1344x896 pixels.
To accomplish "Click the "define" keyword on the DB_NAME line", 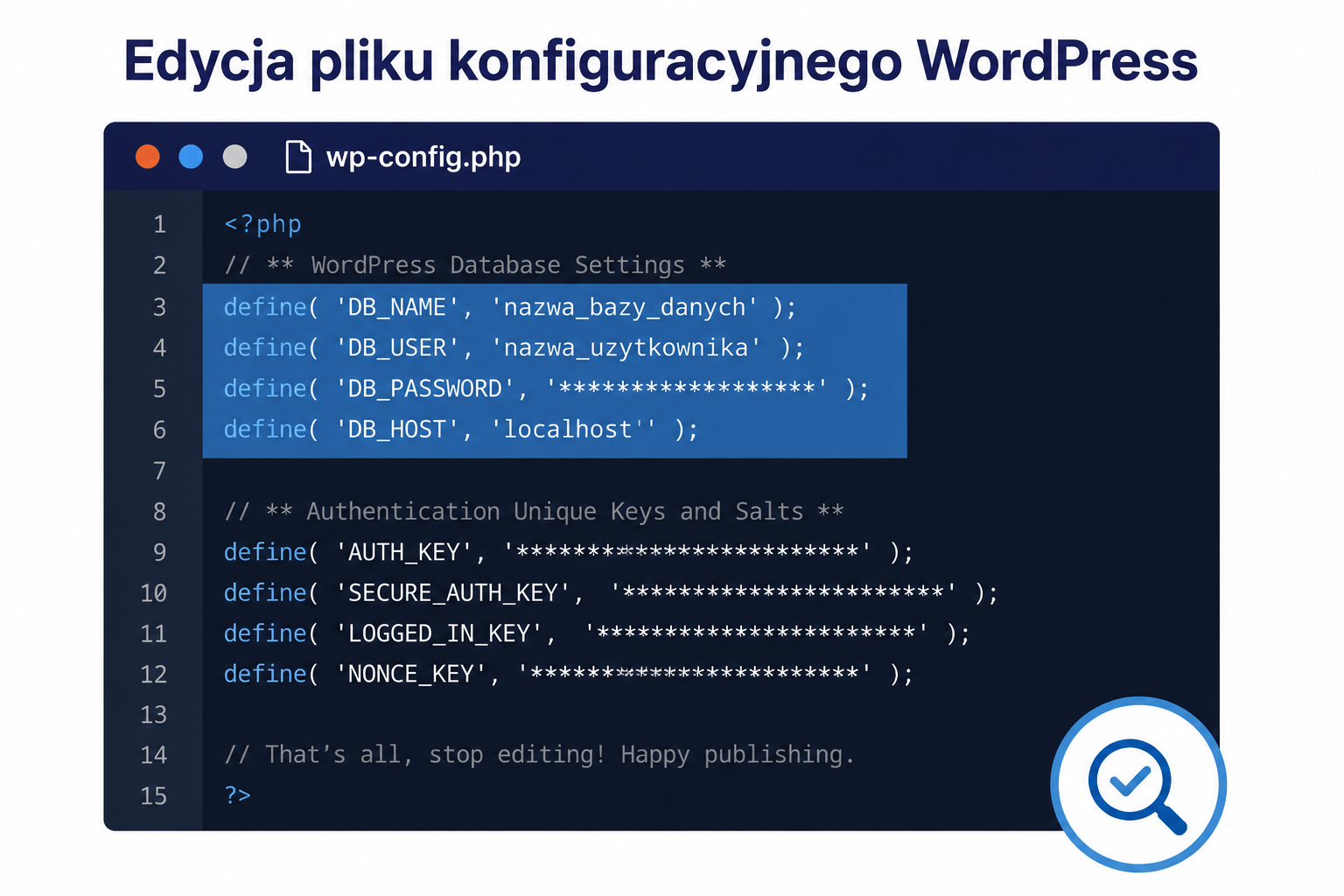I will coord(265,307).
